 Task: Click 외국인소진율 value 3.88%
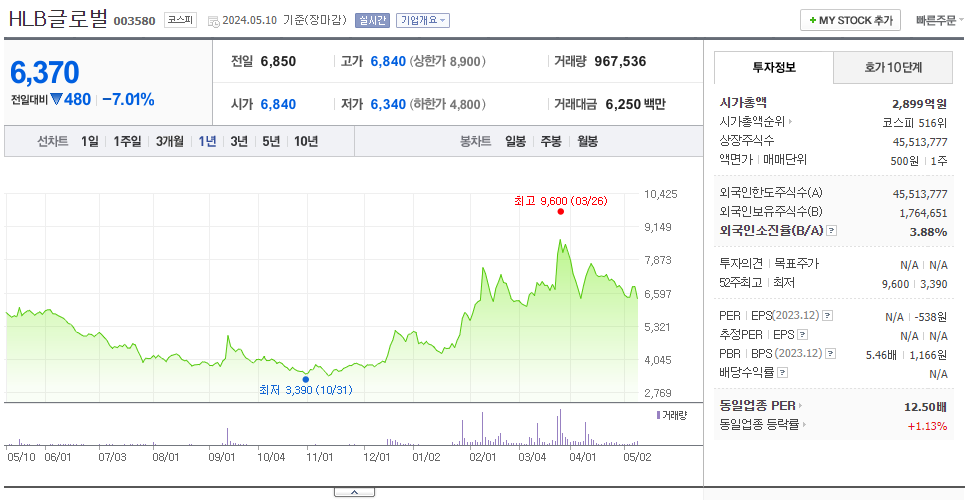point(928,232)
